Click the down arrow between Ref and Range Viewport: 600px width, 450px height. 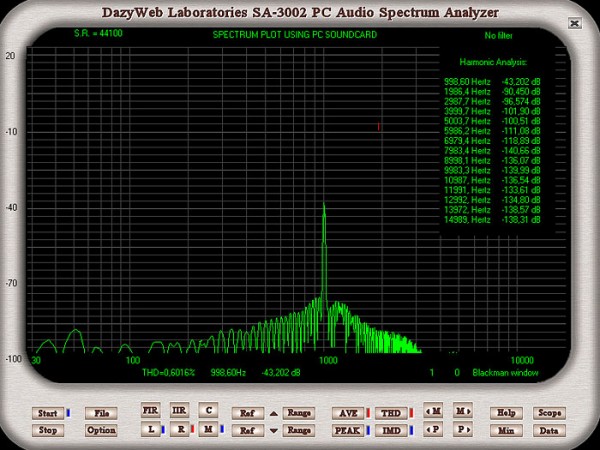pyautogui.click(x=275, y=430)
